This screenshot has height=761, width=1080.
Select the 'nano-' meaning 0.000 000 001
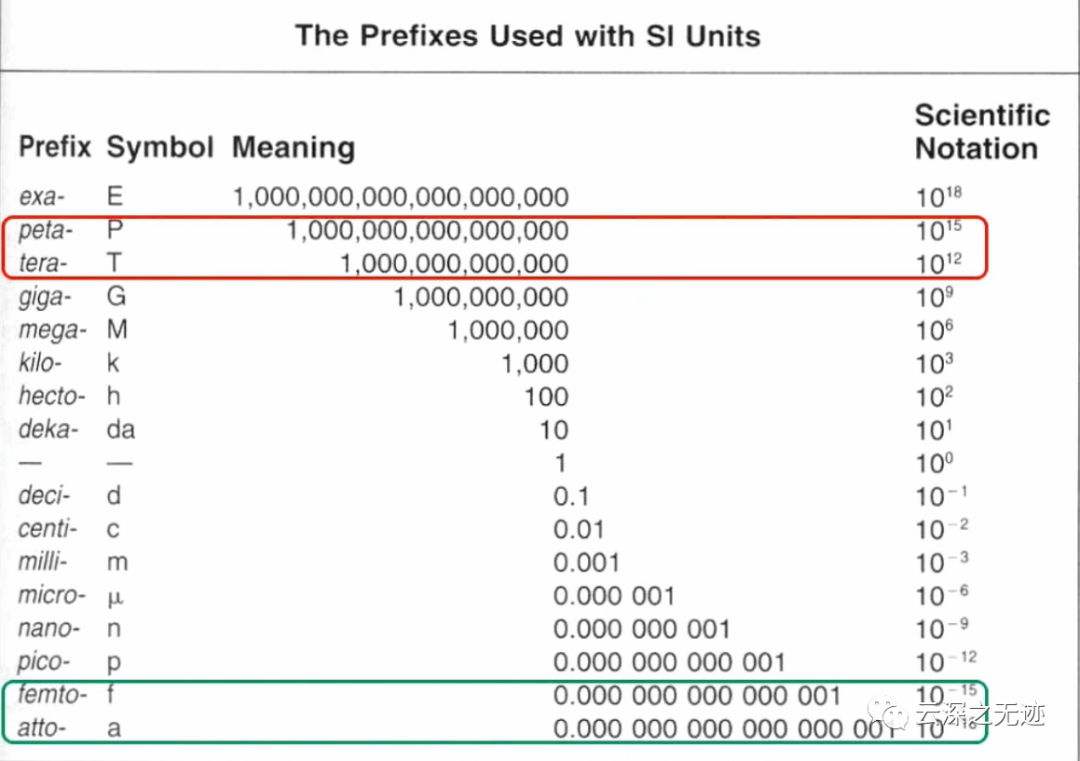point(641,629)
